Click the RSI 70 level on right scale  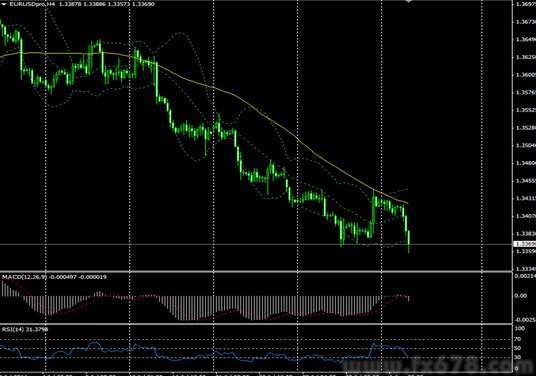(x=518, y=339)
